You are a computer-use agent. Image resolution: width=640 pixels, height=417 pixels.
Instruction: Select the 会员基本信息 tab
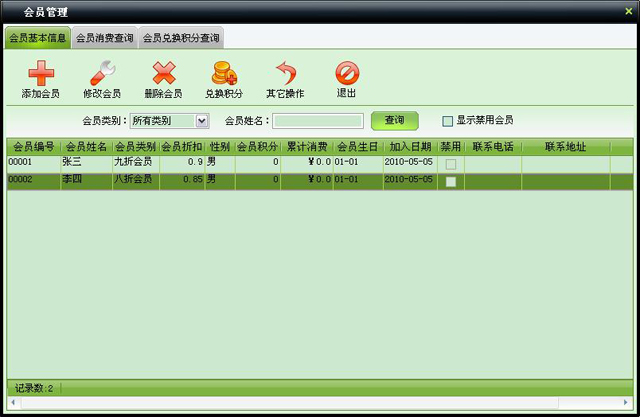(x=37, y=39)
